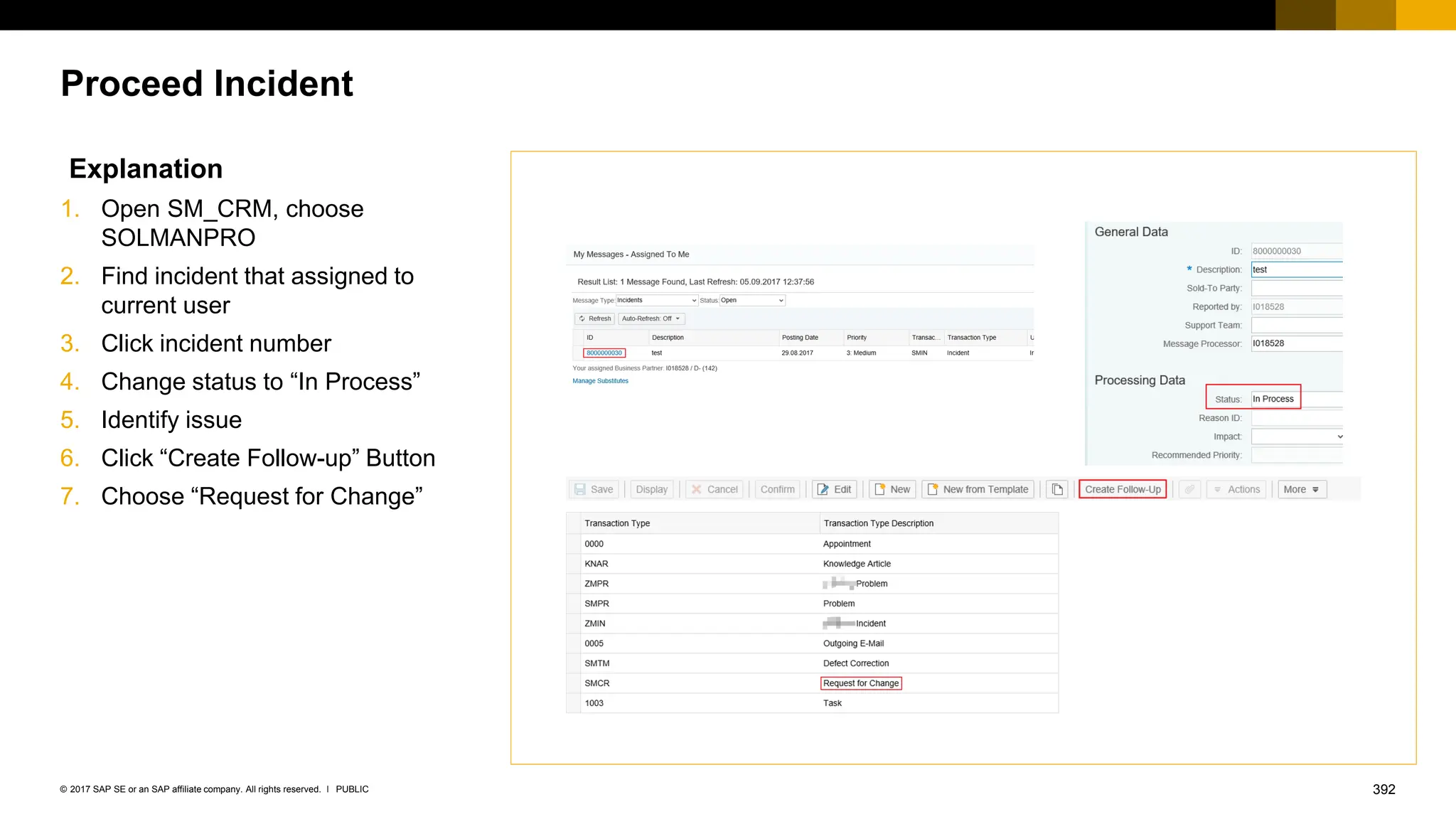The width and height of the screenshot is (1456, 819).
Task: Click the Support Team input field
Action: (1297, 325)
